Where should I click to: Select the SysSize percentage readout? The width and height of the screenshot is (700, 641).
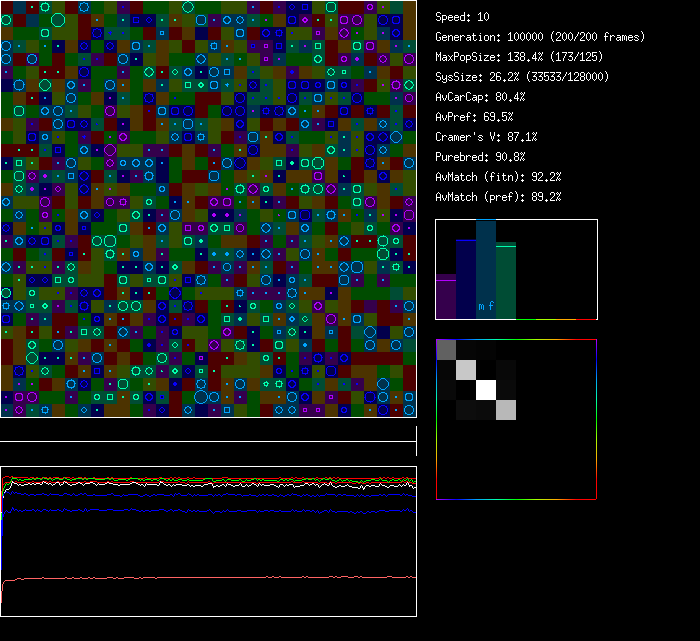click(x=522, y=77)
